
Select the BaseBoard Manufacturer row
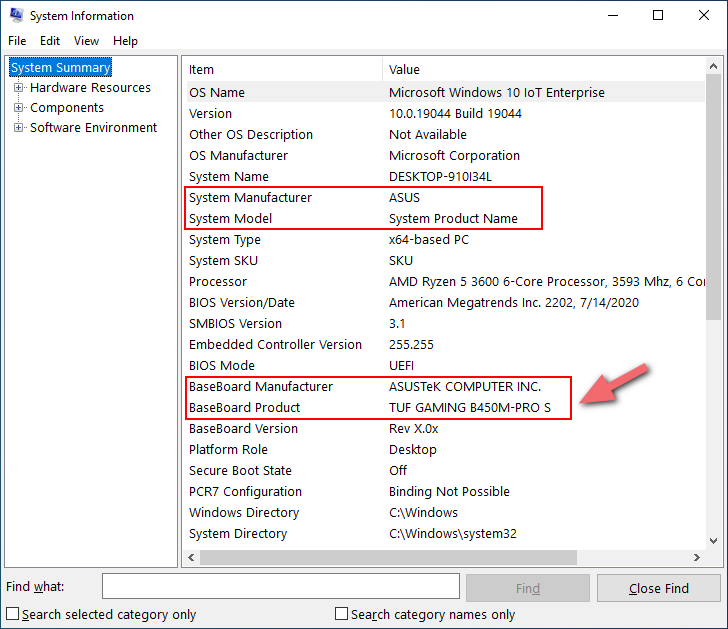coord(446,386)
